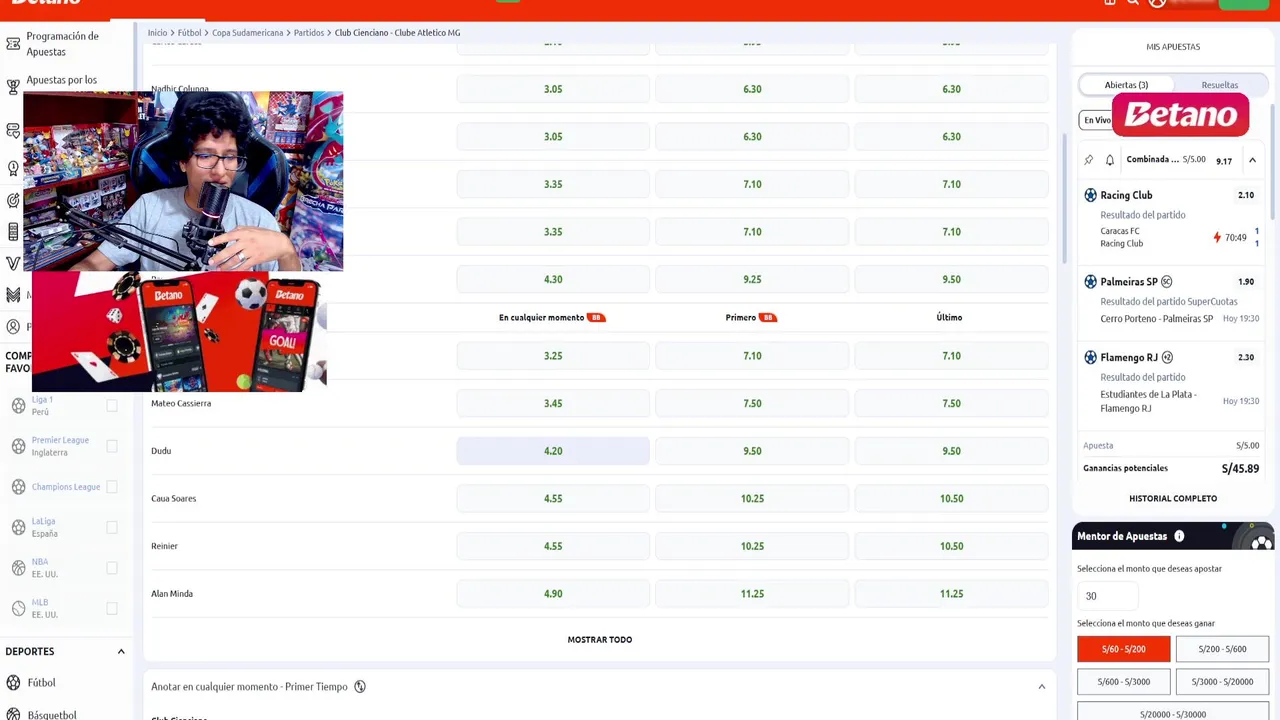Pin the Combinada bet with the pin icon
This screenshot has width=1280, height=720.
(x=1089, y=160)
